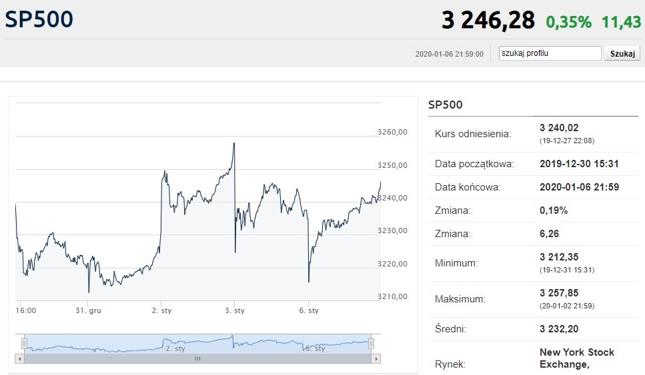Click the navigator right scroll arrow
Viewport: 645px width, 375px height.
376,359
